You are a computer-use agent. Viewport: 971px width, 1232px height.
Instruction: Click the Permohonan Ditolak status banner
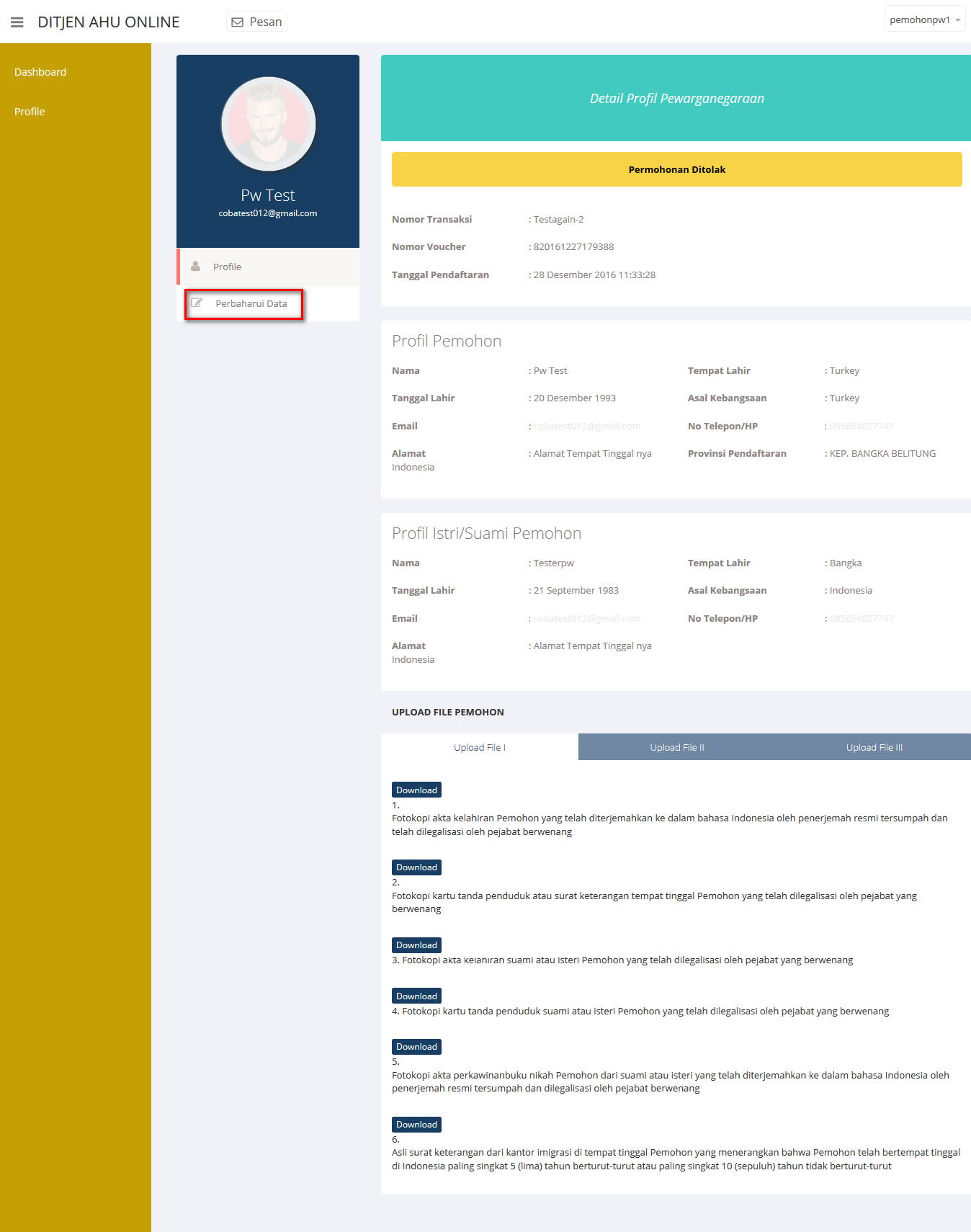coord(676,169)
